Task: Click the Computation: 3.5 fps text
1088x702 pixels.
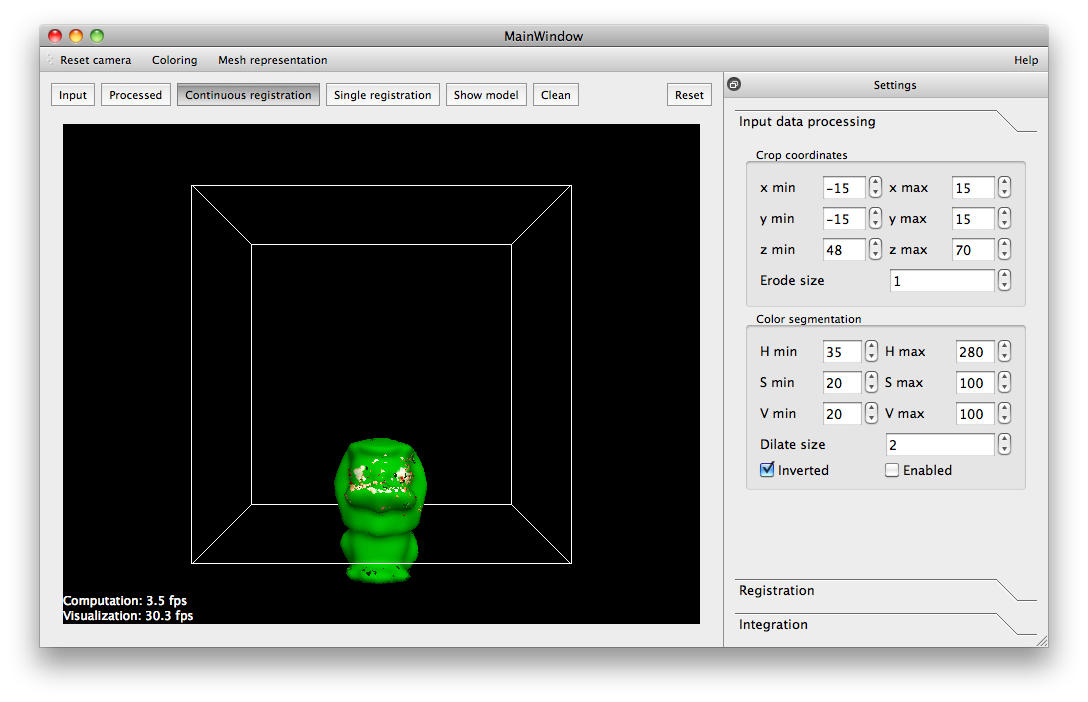Action: tap(125, 601)
